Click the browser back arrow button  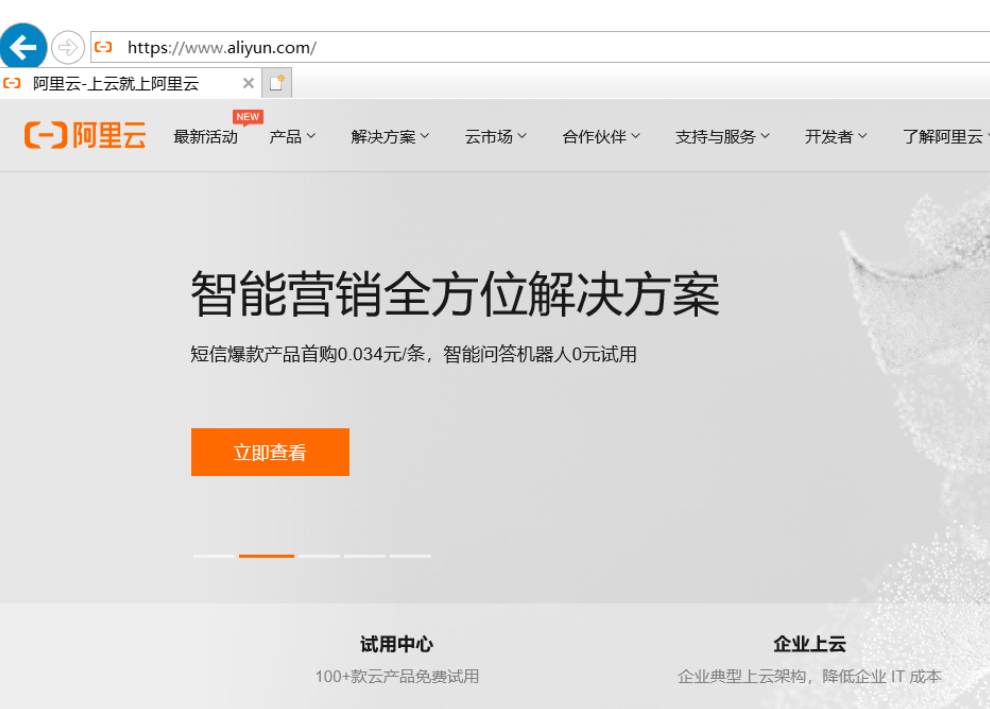click(x=23, y=47)
